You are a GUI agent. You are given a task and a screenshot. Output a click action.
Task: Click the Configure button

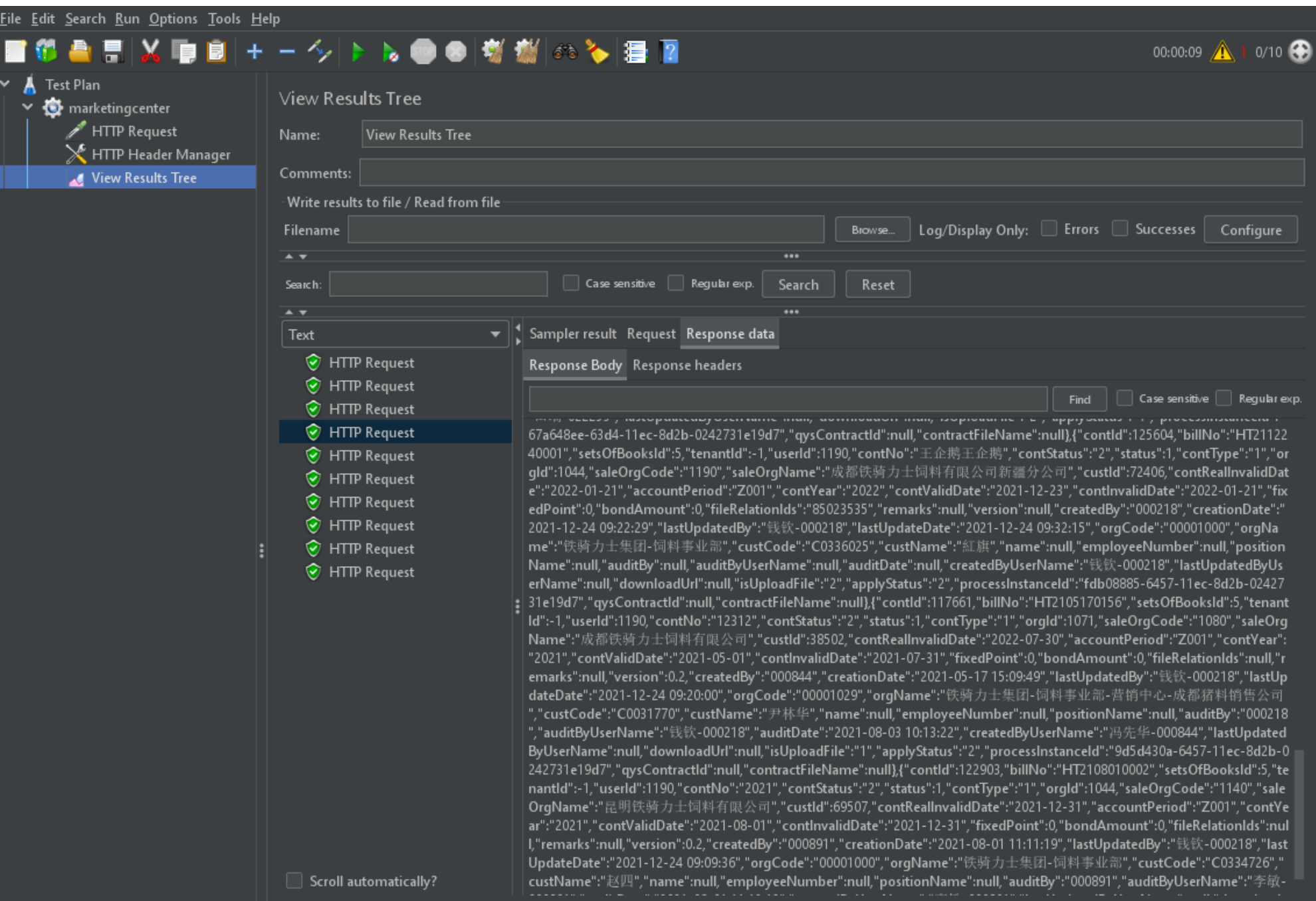(1250, 230)
